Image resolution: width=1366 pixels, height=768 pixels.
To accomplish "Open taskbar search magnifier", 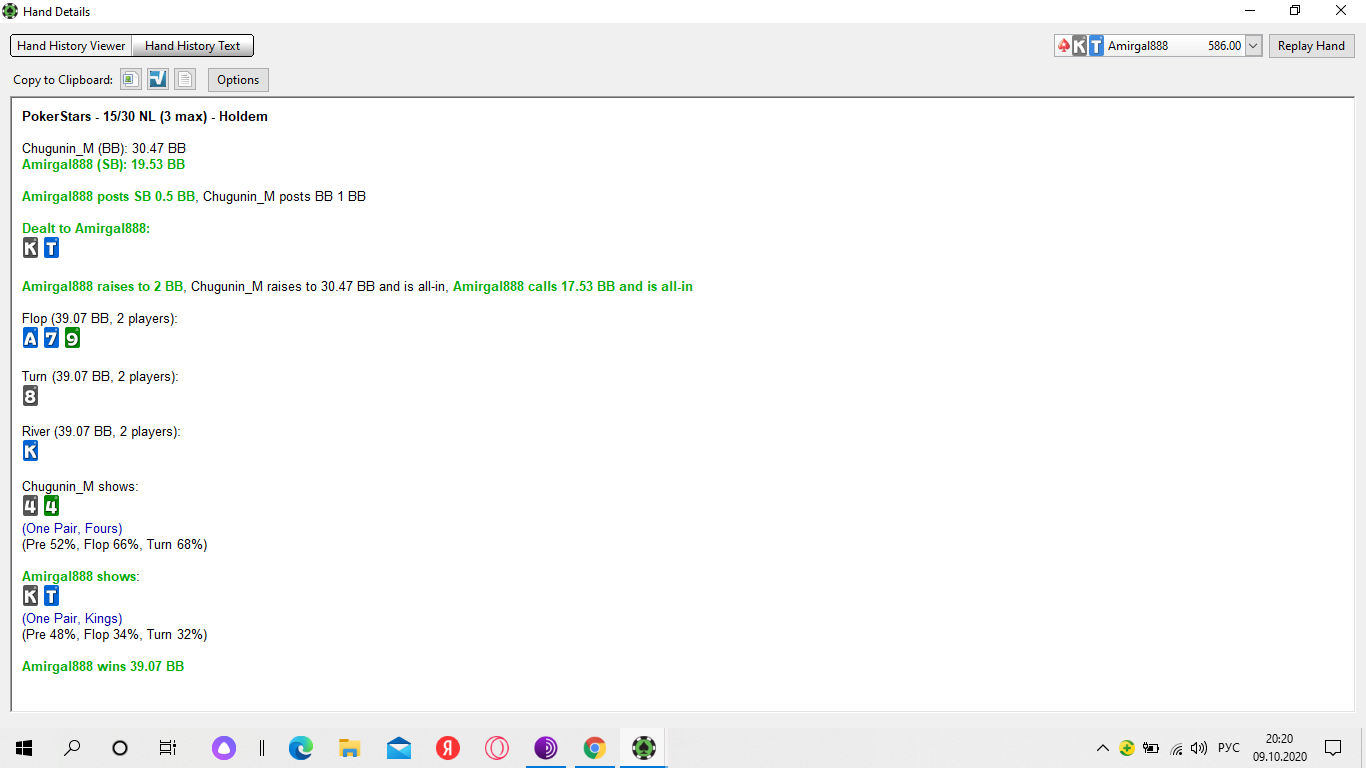I will tap(72, 747).
